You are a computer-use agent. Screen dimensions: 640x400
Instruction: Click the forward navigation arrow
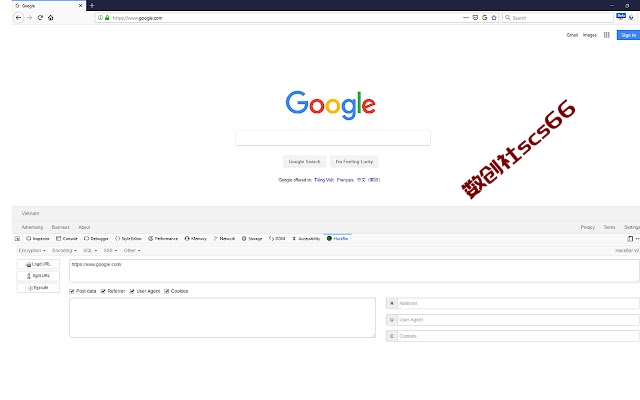29,18
